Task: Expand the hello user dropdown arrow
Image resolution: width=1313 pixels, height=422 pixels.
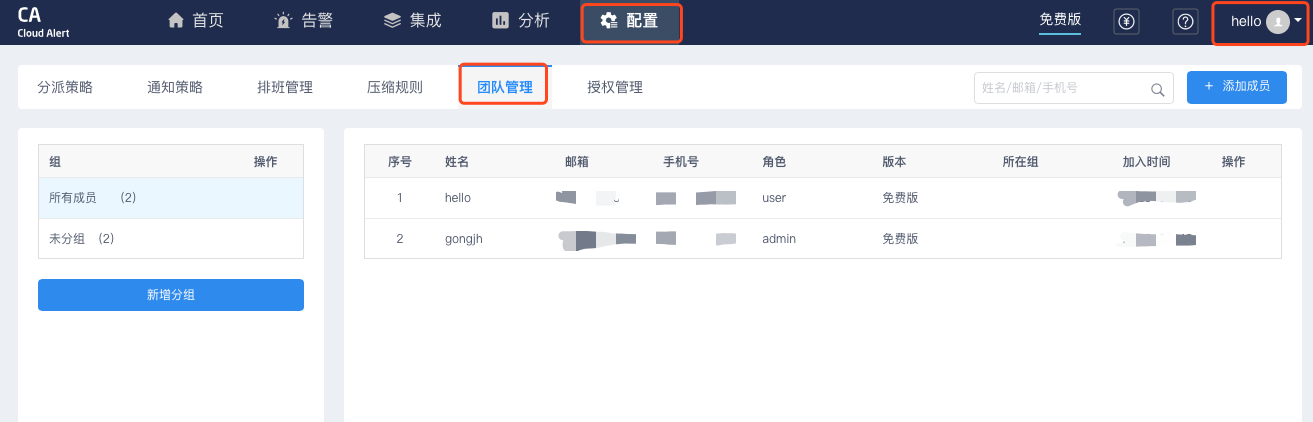Action: click(1298, 22)
